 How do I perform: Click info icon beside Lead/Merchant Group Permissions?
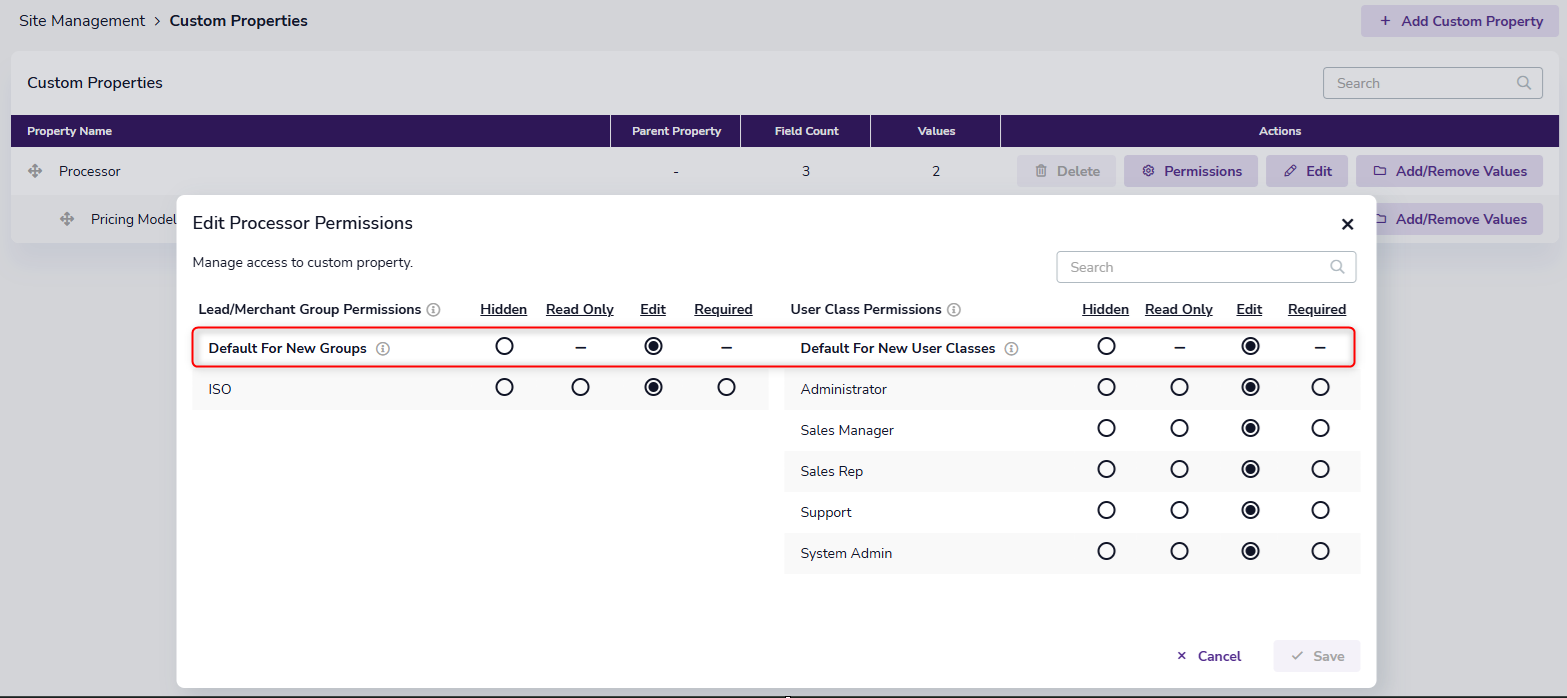coord(433,310)
